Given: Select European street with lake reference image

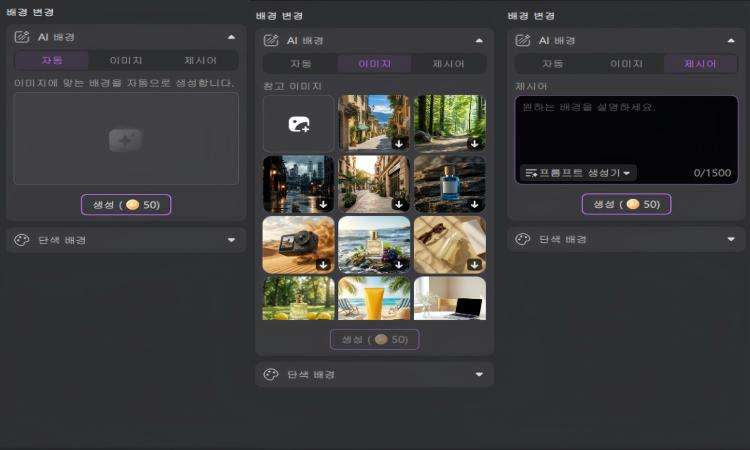Looking at the screenshot, I should point(374,122).
